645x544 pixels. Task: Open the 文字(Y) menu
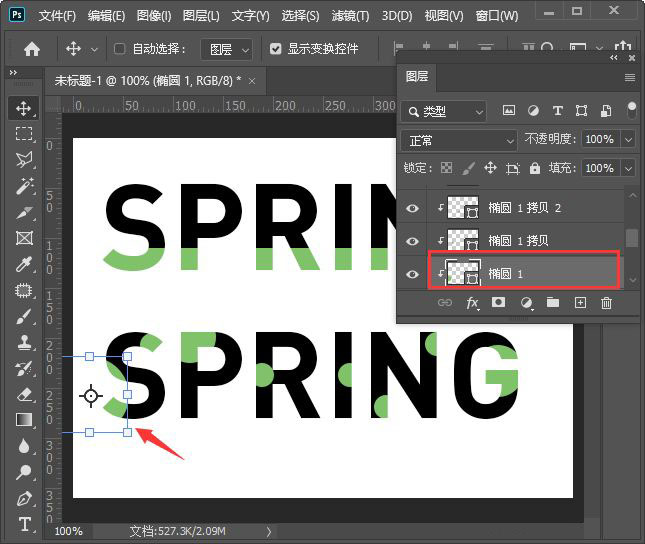tap(250, 16)
